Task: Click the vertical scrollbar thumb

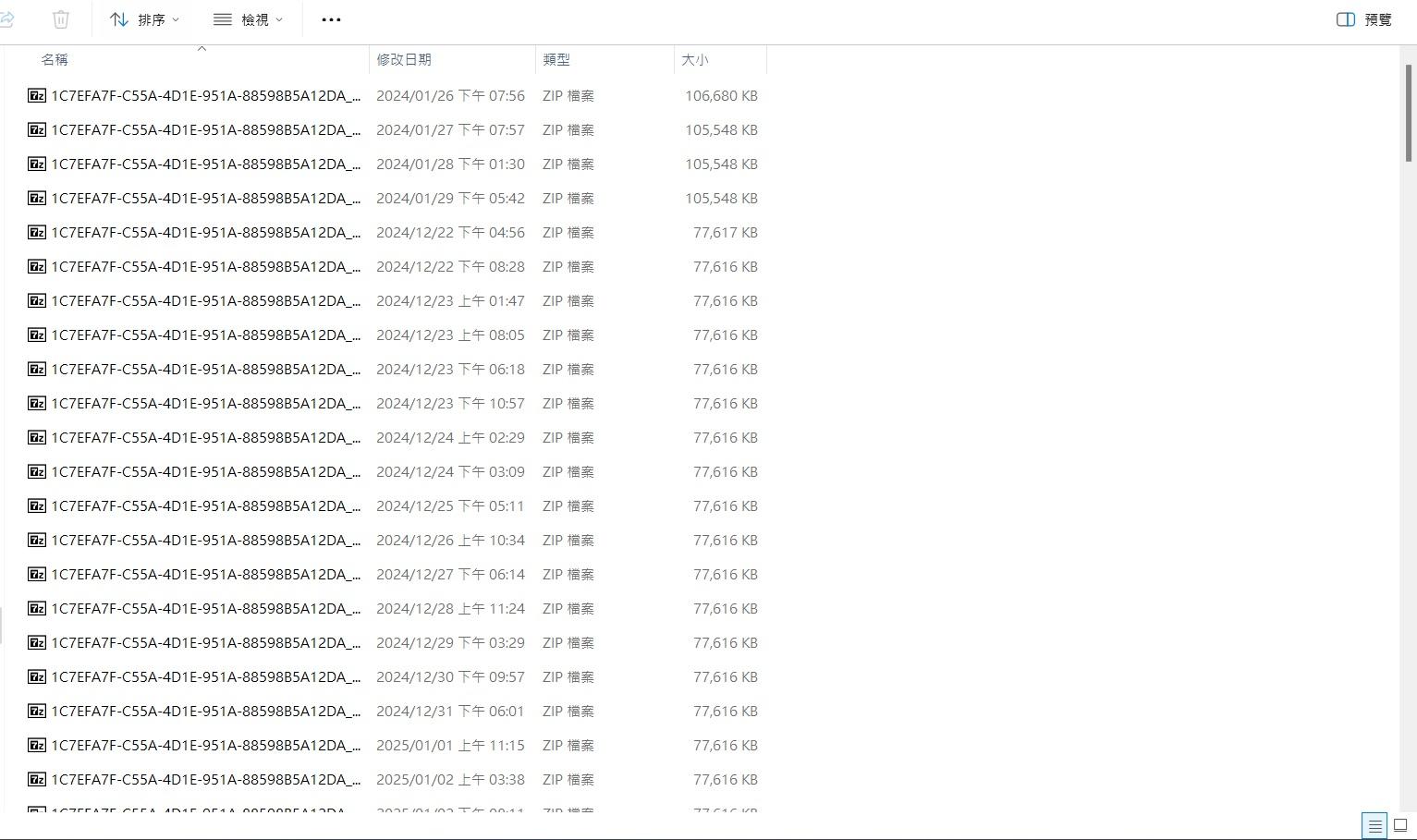Action: click(1409, 111)
